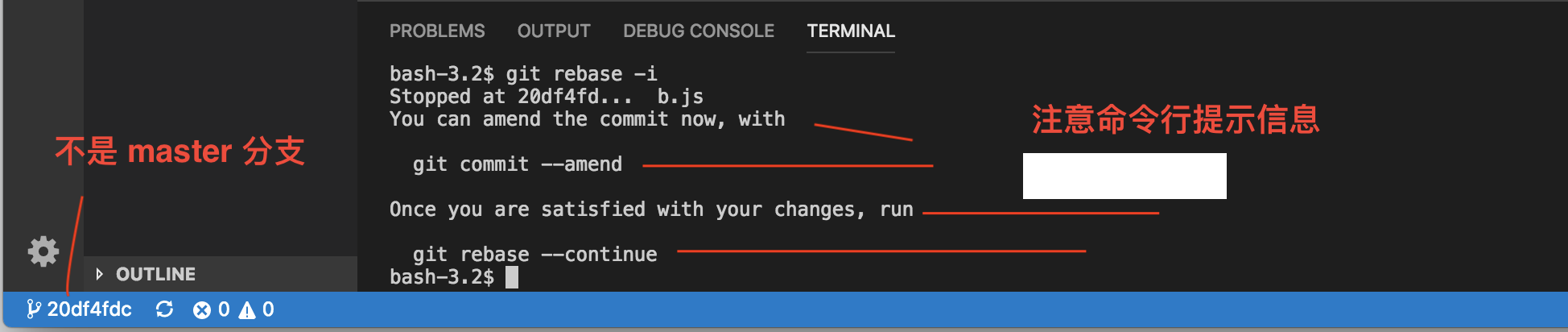The height and width of the screenshot is (332, 1568).
Task: Activate the TERMINAL tab
Action: point(851,31)
